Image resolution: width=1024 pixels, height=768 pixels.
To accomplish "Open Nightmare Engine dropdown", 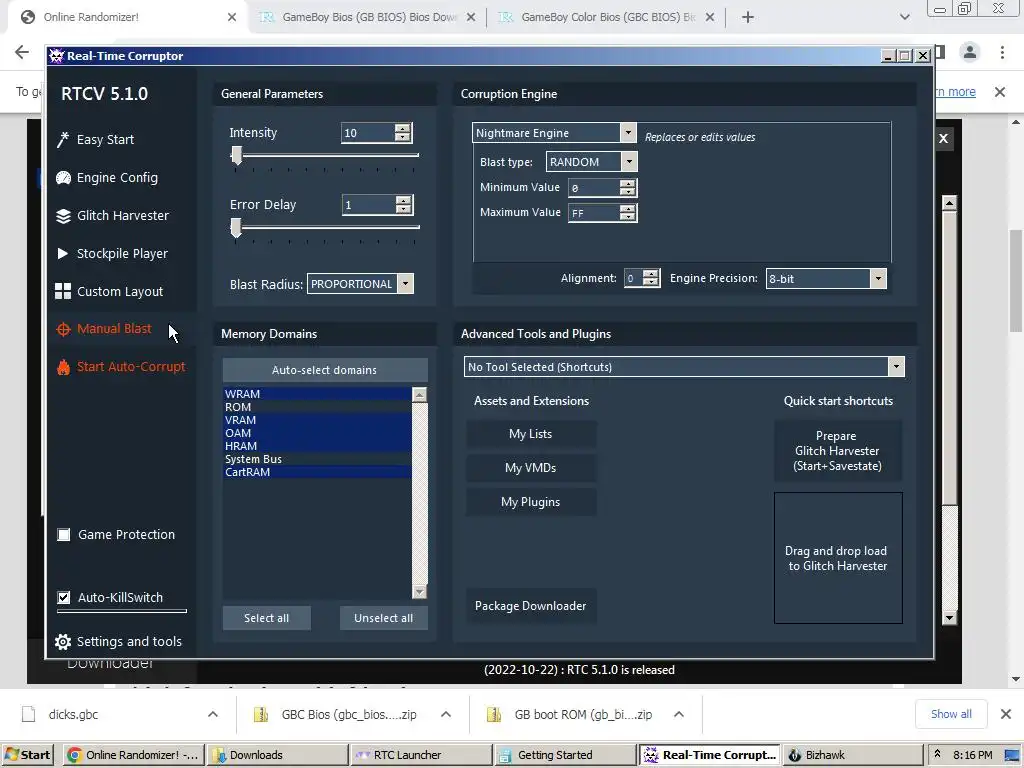I will point(628,133).
